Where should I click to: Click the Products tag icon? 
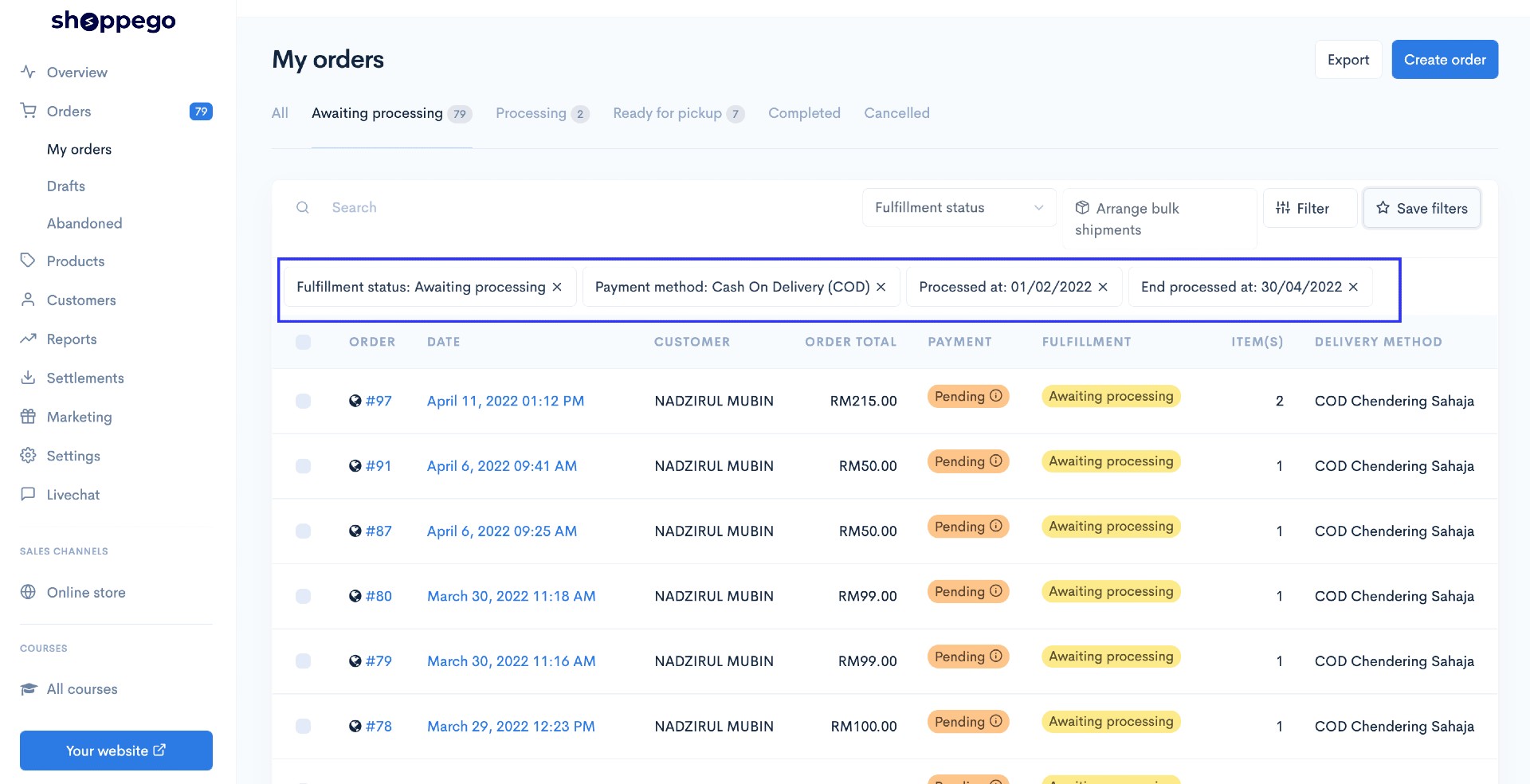click(x=28, y=261)
